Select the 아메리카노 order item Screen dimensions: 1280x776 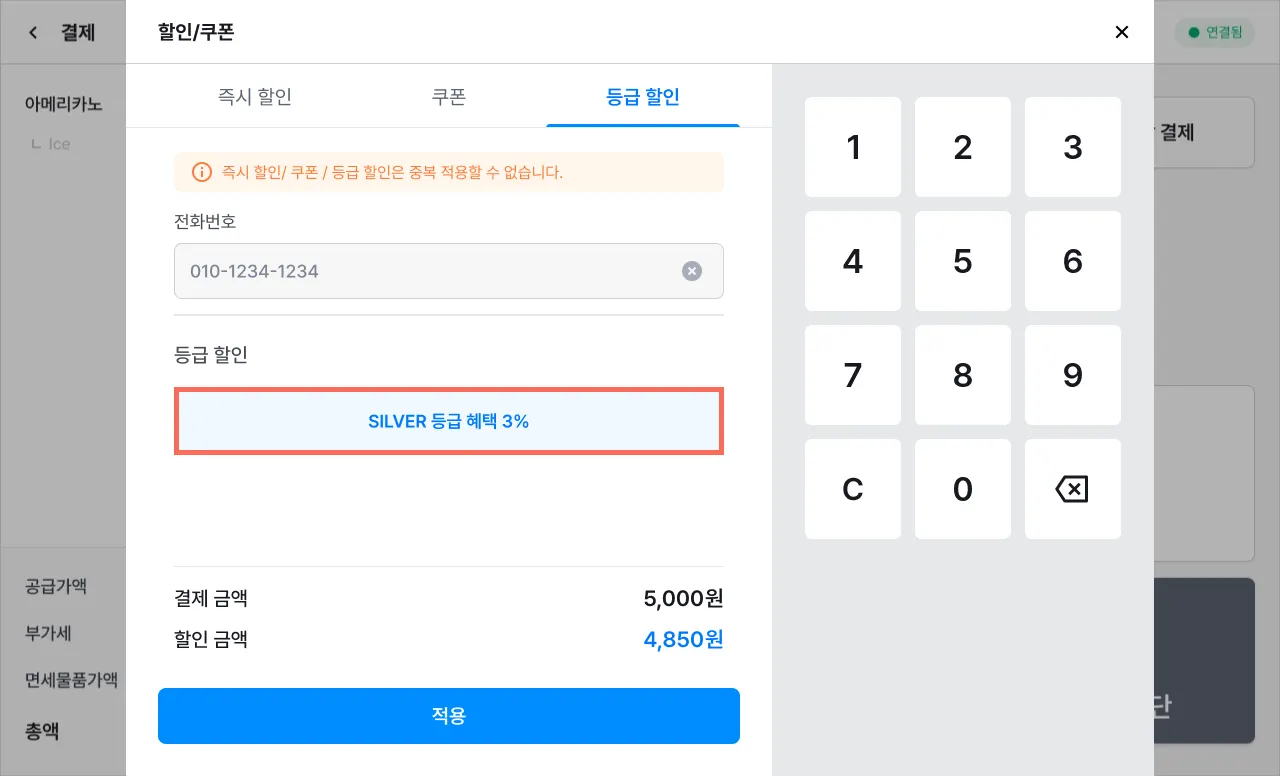click(x=64, y=104)
